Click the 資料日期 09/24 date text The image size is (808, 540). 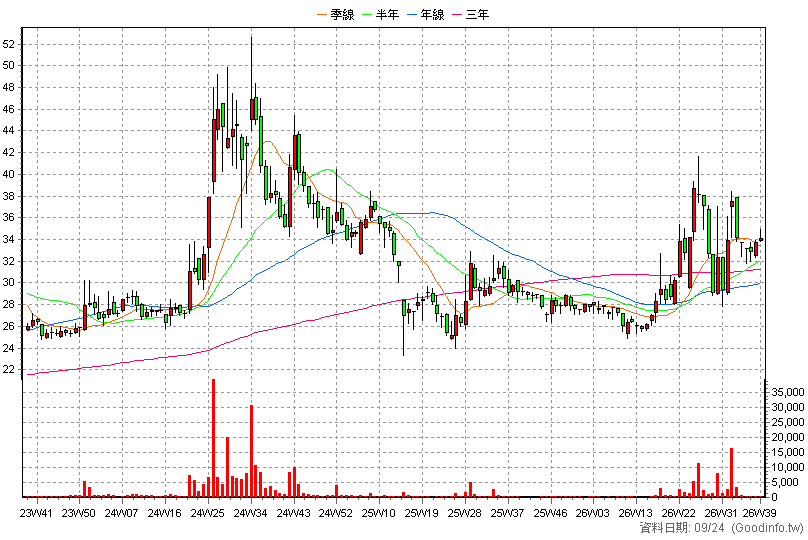click(682, 528)
